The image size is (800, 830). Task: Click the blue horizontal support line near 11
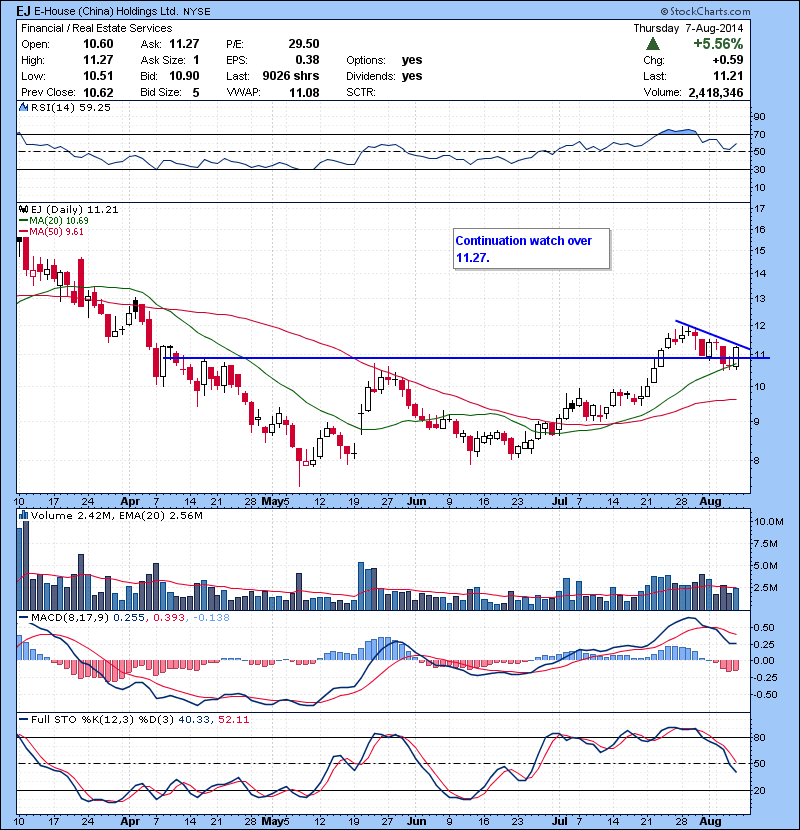(x=466, y=358)
